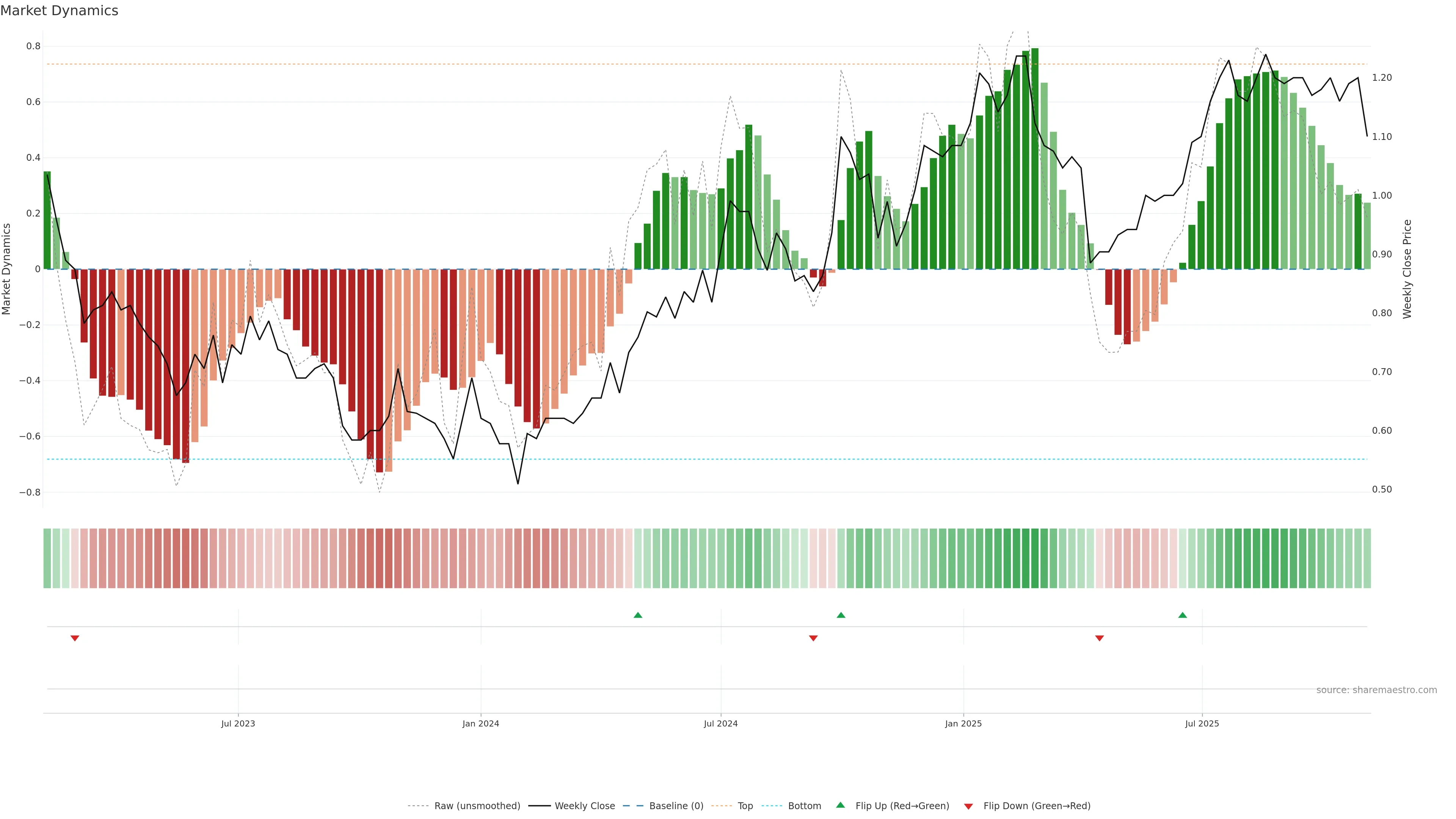Click green flip-up marker after Jul 2024

pyautogui.click(x=841, y=615)
